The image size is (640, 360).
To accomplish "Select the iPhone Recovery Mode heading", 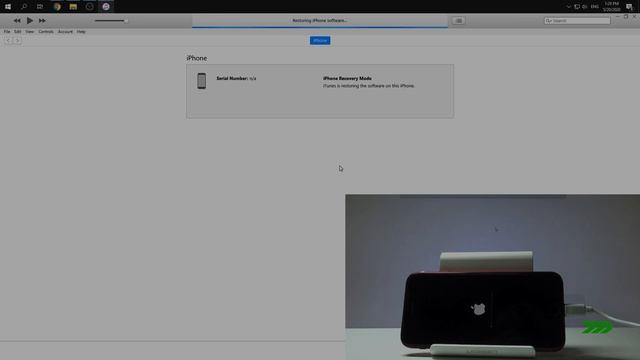I will click(347, 78).
